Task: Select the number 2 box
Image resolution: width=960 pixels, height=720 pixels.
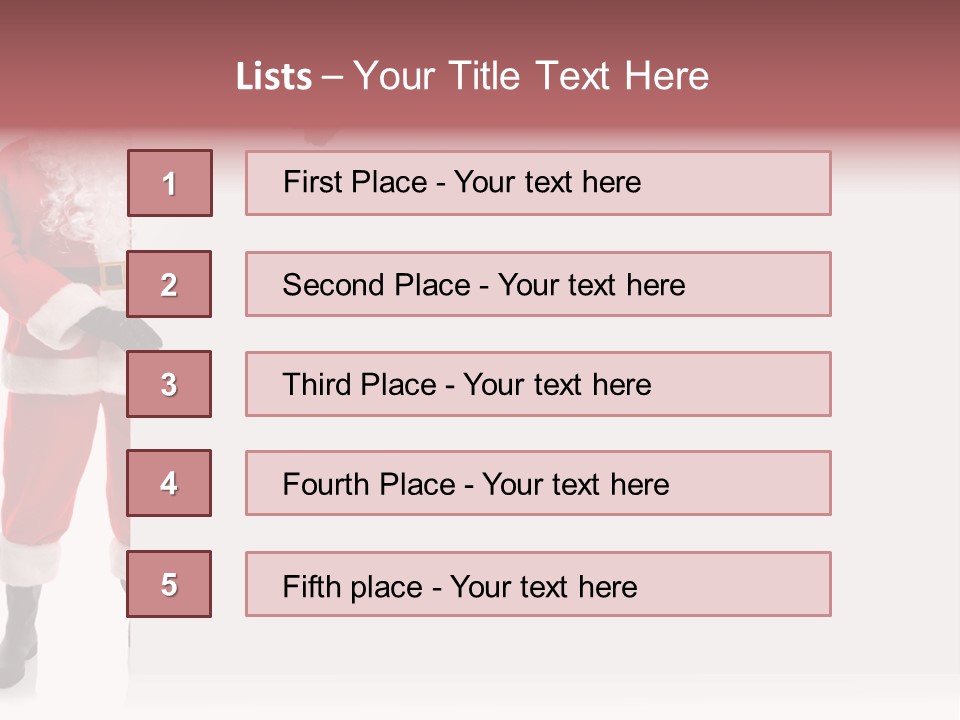Action: 170,284
